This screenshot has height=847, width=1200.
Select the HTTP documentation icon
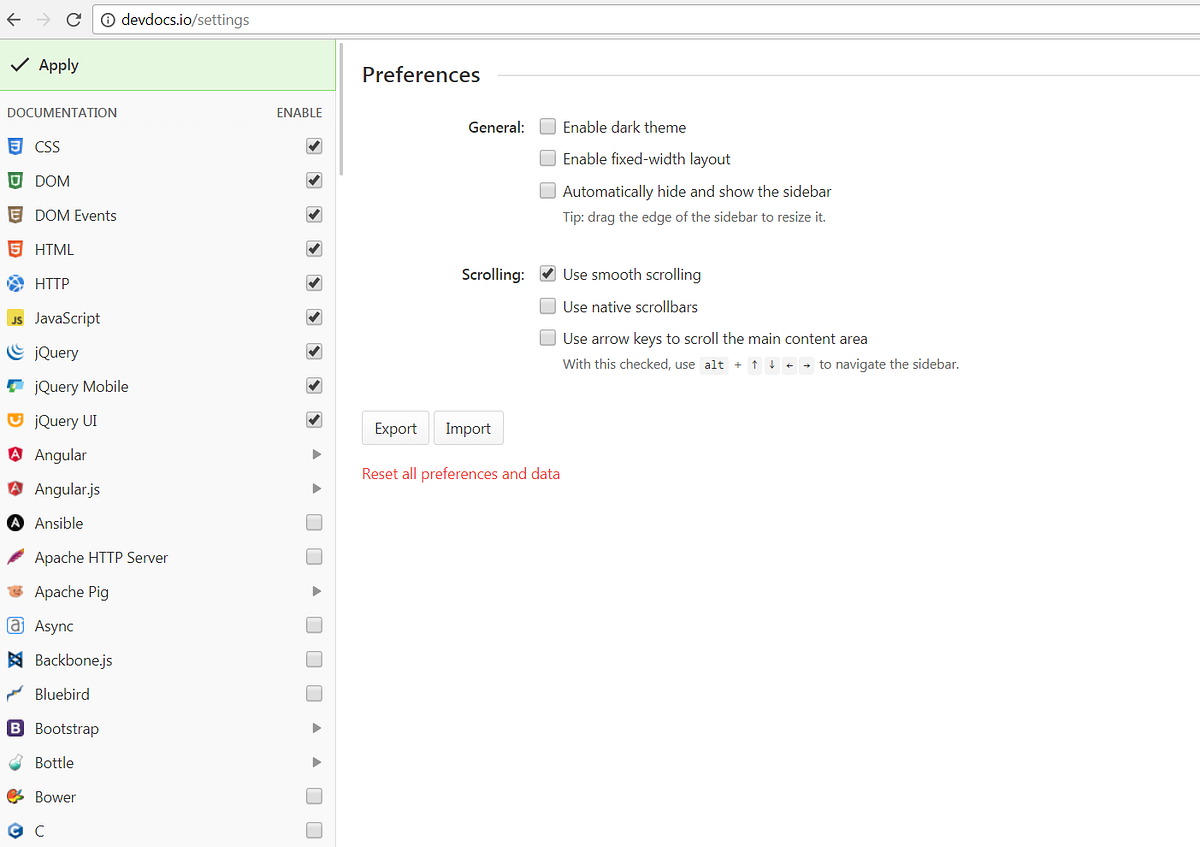click(15, 283)
